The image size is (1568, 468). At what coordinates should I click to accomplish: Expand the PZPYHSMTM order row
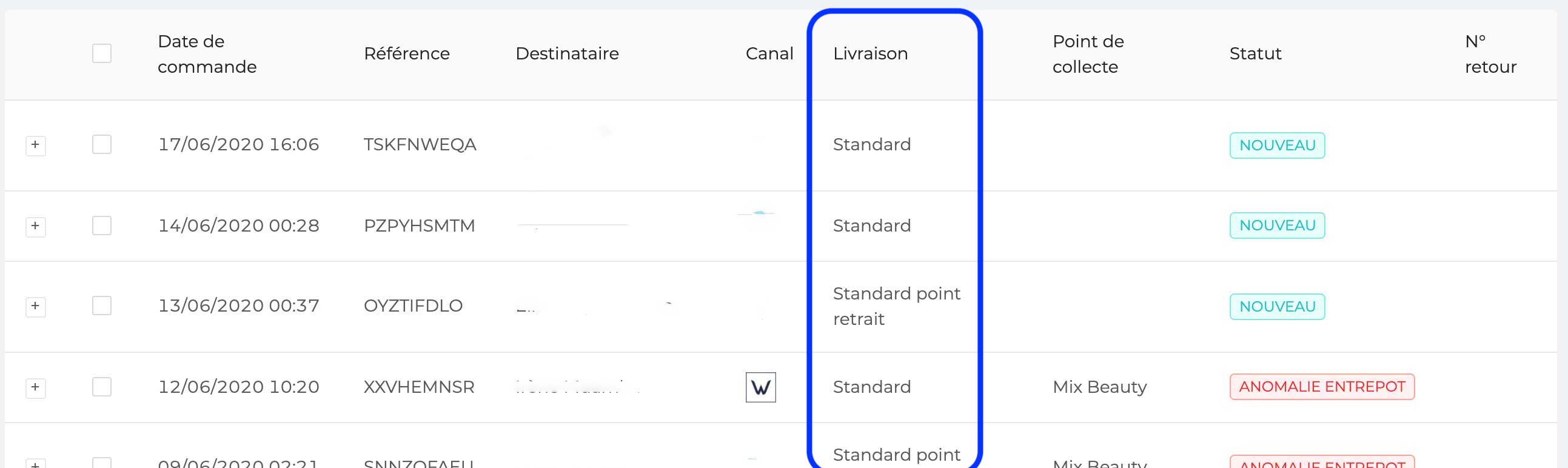pos(35,226)
